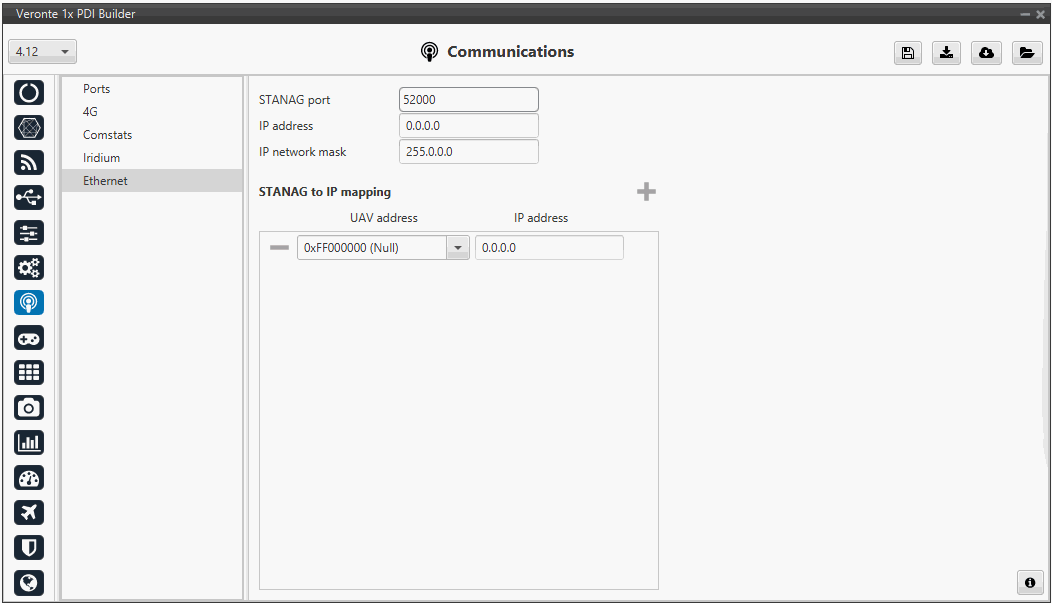Click the floppy disk save icon
This screenshot has height=603, width=1052.
(907, 54)
